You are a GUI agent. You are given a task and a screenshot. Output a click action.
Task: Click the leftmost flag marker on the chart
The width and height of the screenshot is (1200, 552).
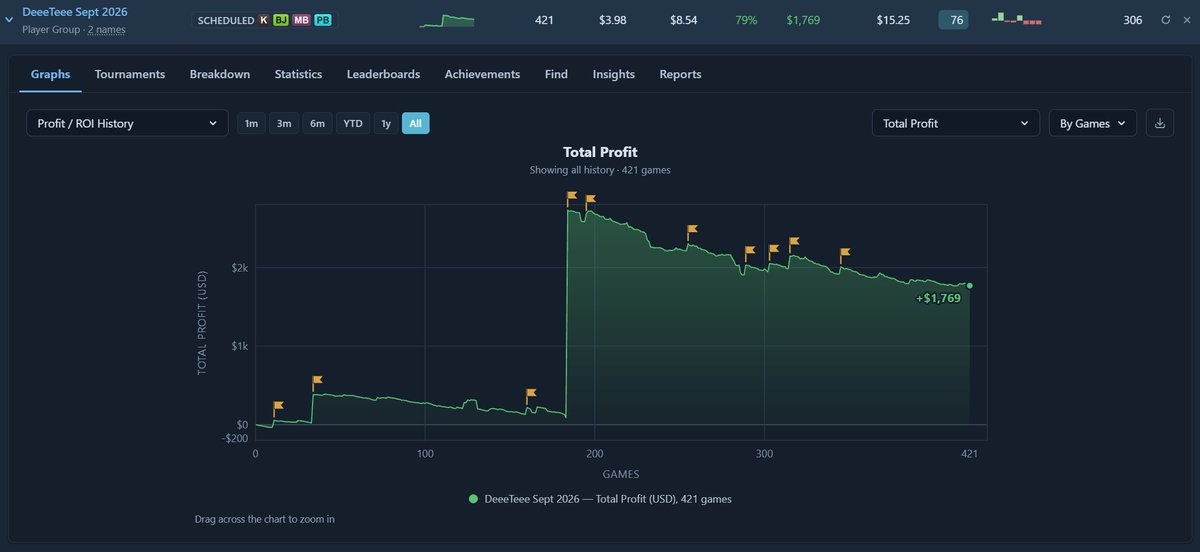278,407
